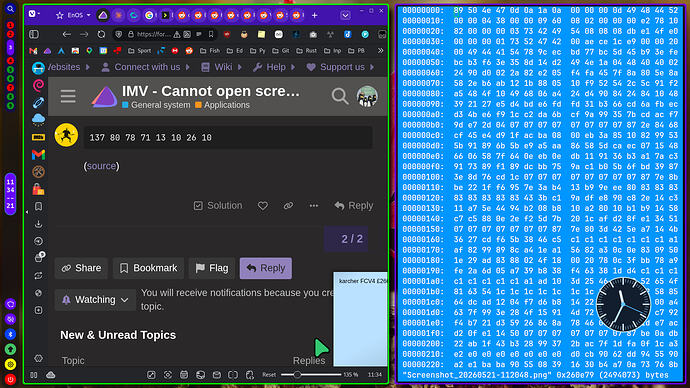The image size is (690, 388).
Task: Click the purple Reply button
Action: coord(265,268)
